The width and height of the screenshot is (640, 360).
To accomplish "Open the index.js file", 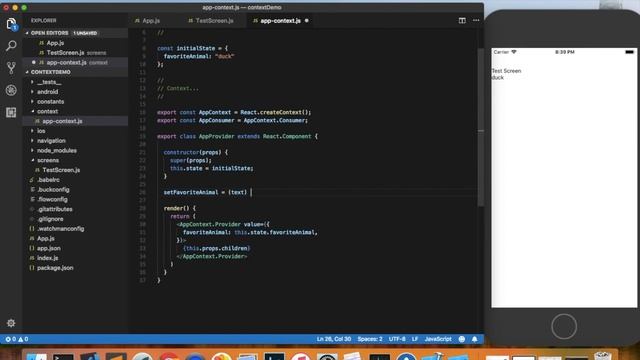I will 47,258.
